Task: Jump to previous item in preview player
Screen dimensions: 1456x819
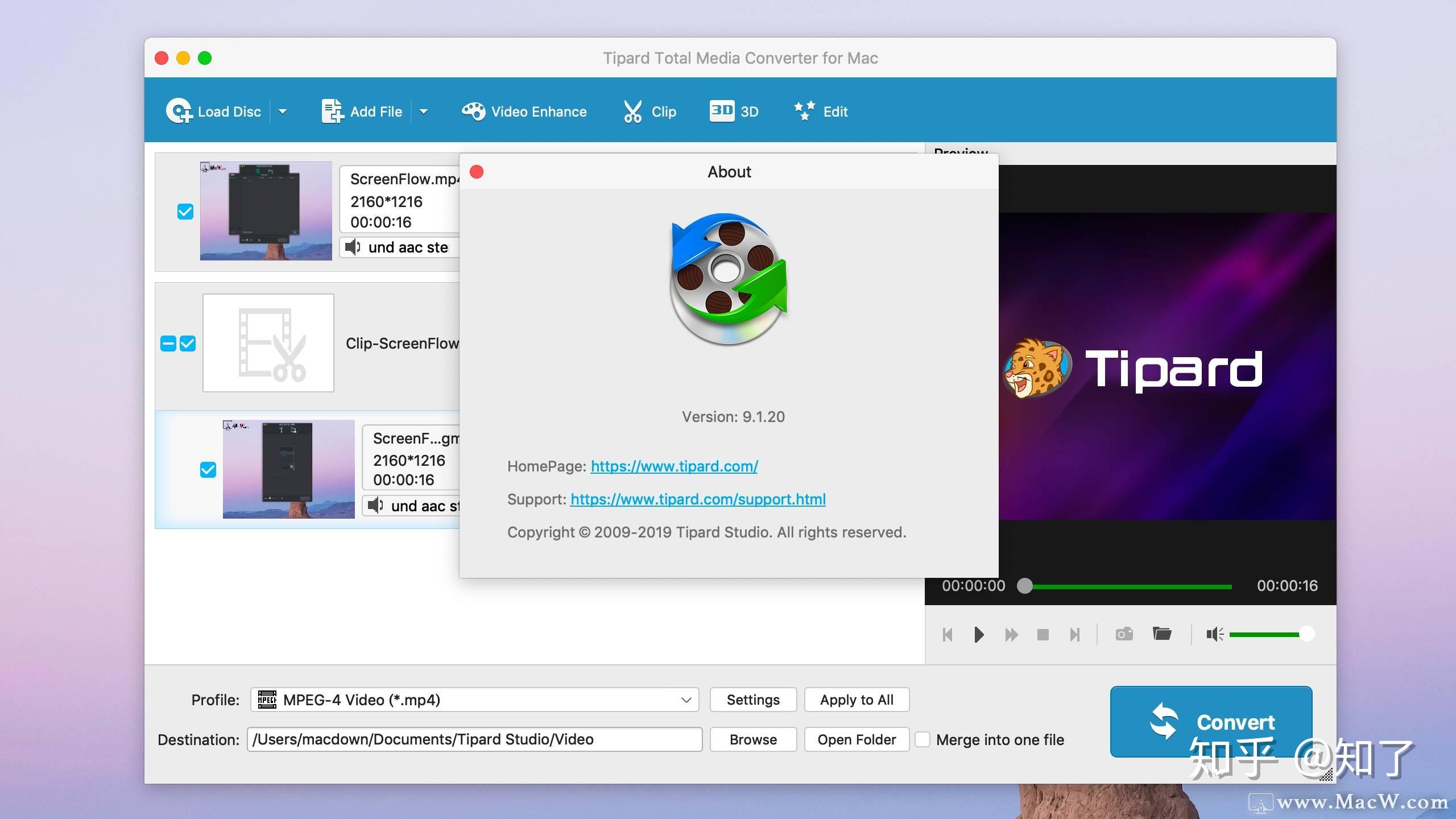Action: point(948,635)
